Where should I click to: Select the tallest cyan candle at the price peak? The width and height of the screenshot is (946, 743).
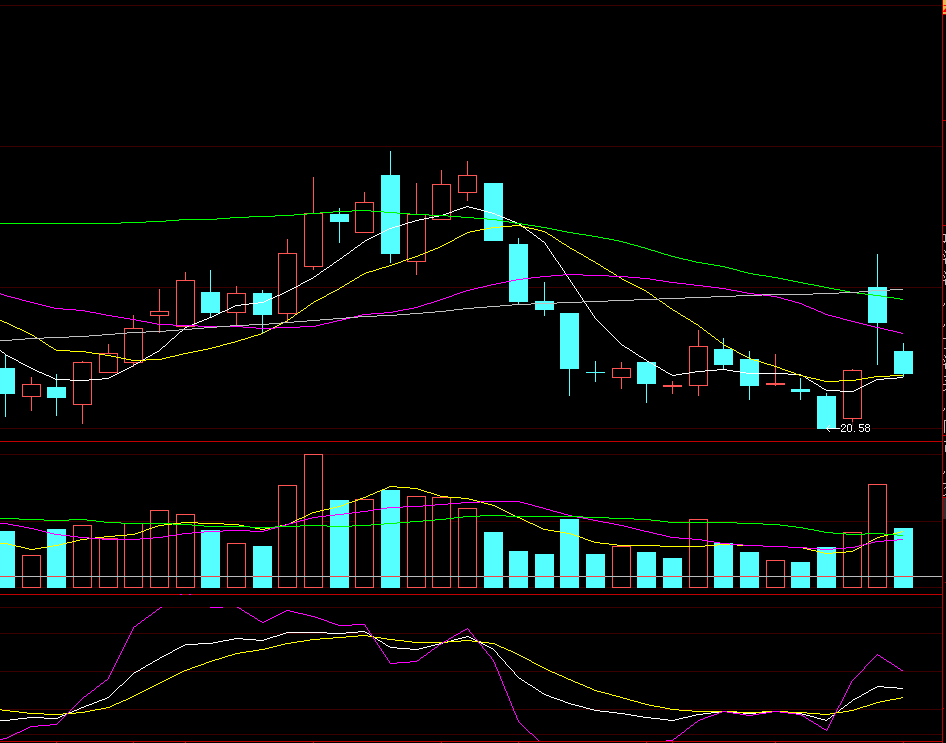[x=390, y=207]
